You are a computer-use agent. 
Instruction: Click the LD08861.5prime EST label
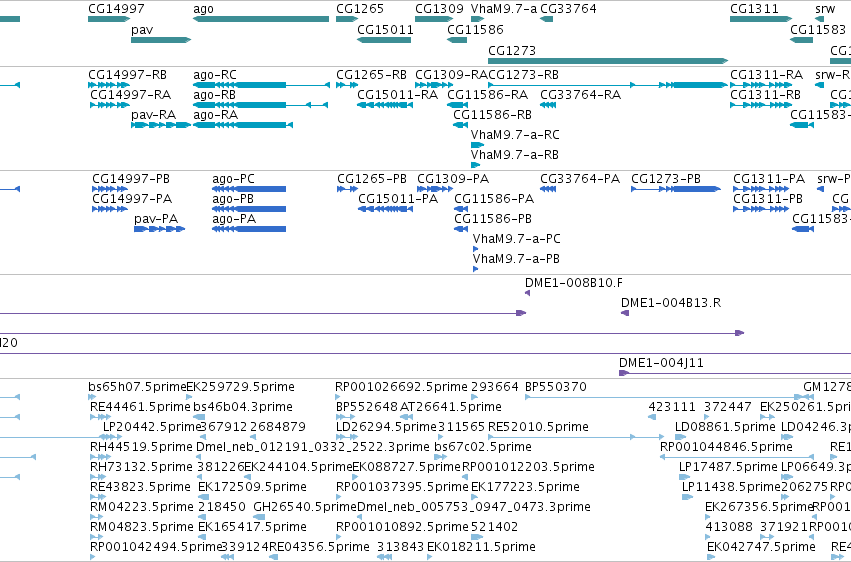click(x=725, y=427)
